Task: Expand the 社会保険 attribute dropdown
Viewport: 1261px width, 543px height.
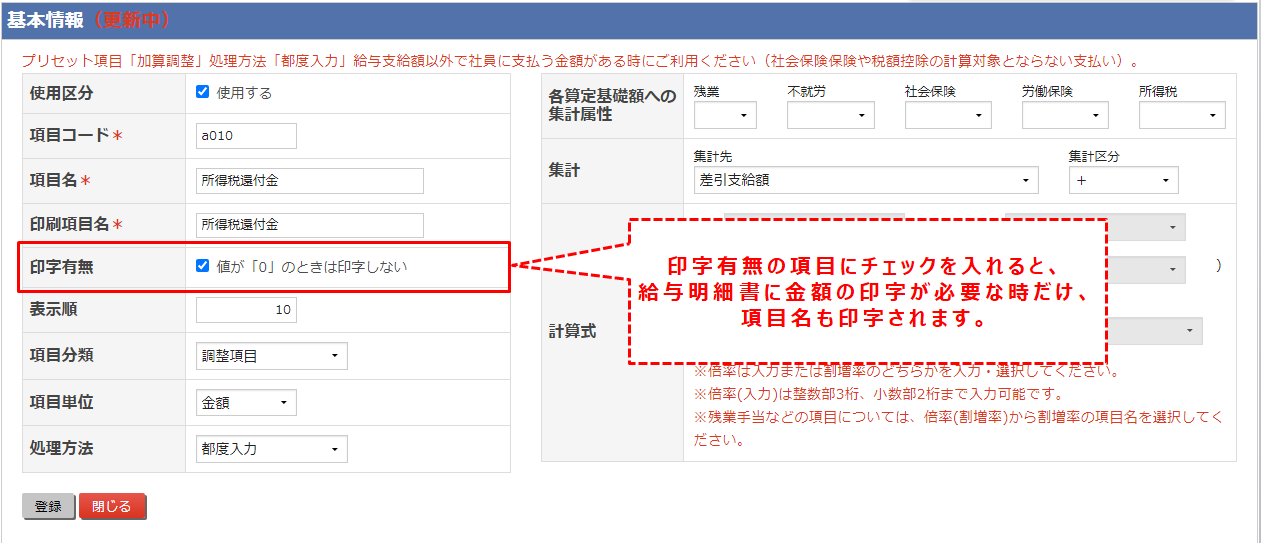Action: [948, 116]
